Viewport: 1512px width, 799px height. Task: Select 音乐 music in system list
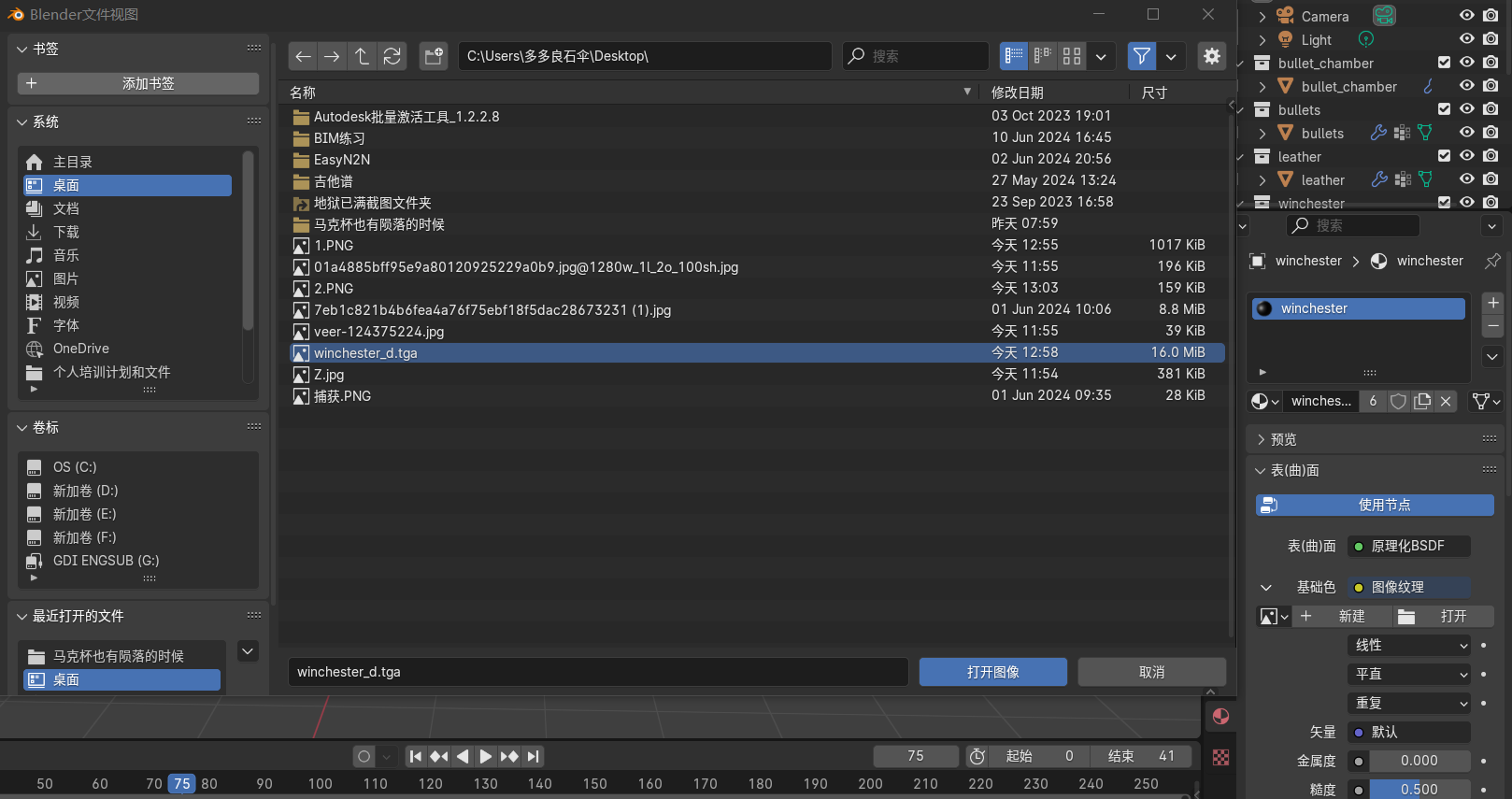(127, 255)
